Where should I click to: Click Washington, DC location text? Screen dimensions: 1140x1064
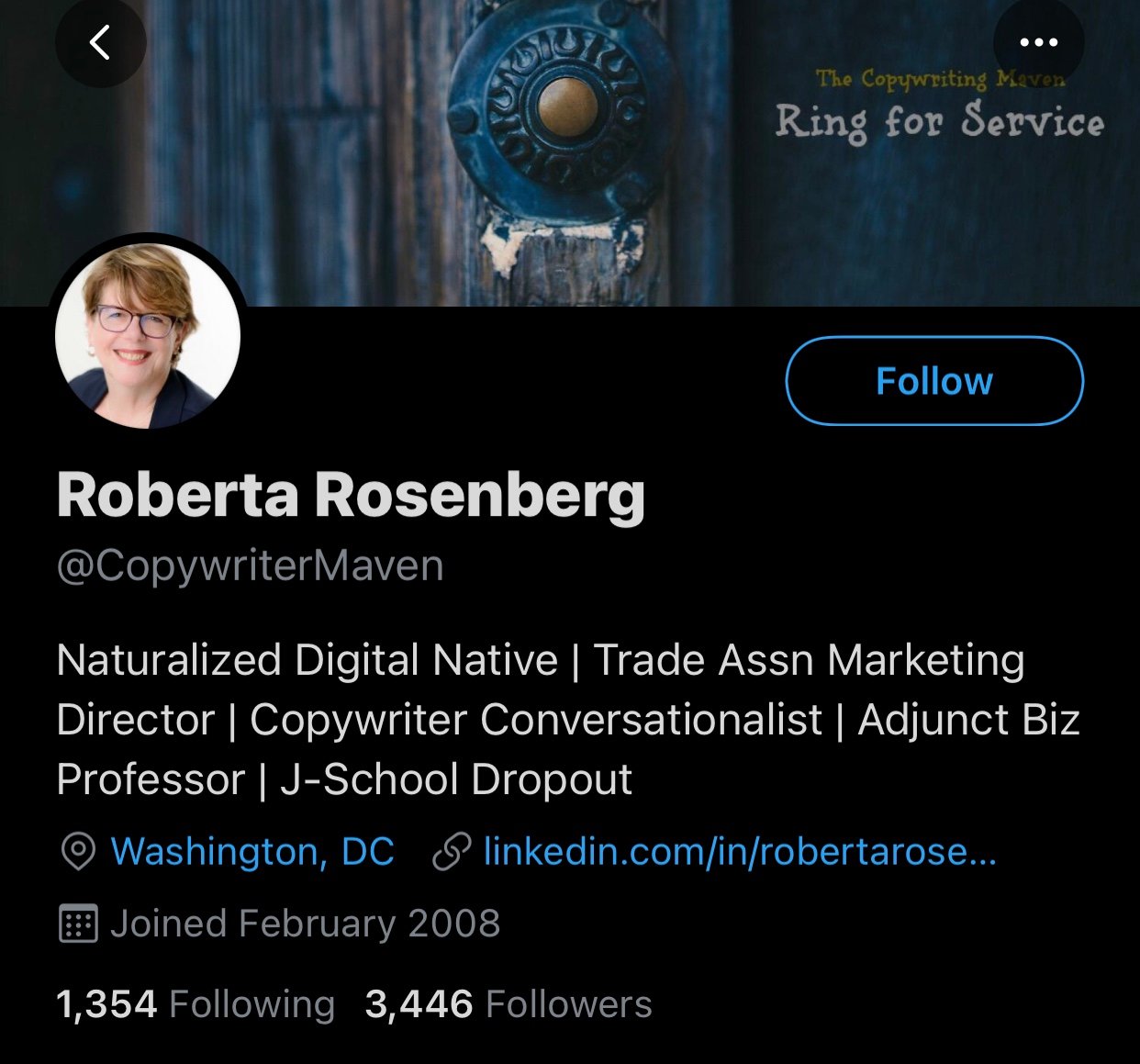coord(251,852)
